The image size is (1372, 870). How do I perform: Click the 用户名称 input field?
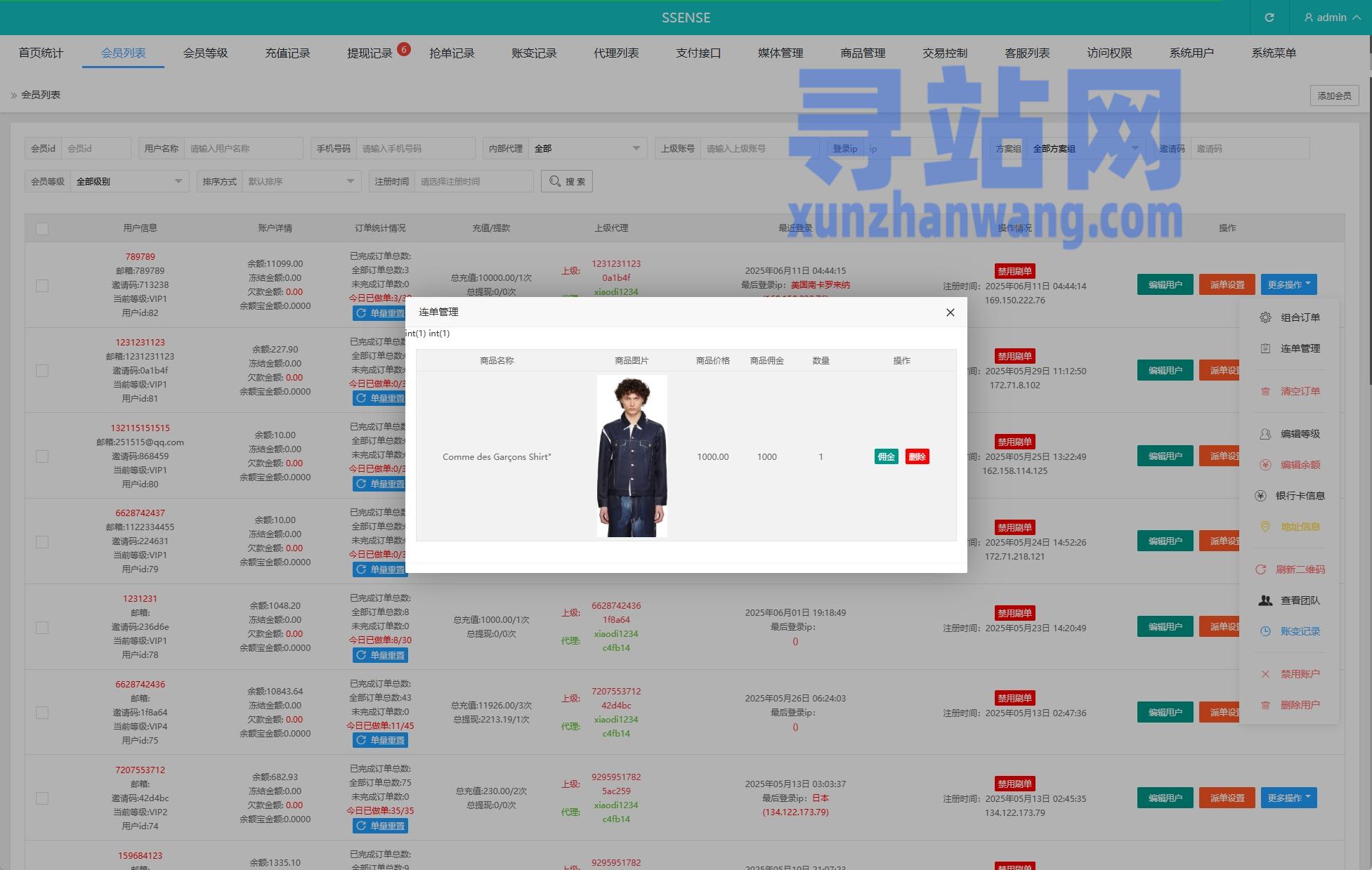click(244, 148)
